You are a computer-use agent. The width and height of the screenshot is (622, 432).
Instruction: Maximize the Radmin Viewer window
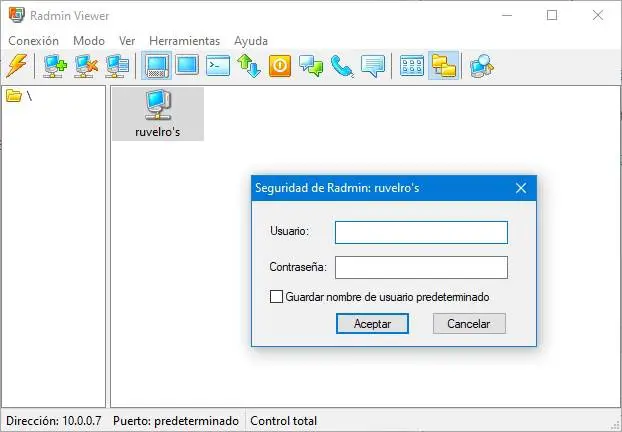[552, 15]
